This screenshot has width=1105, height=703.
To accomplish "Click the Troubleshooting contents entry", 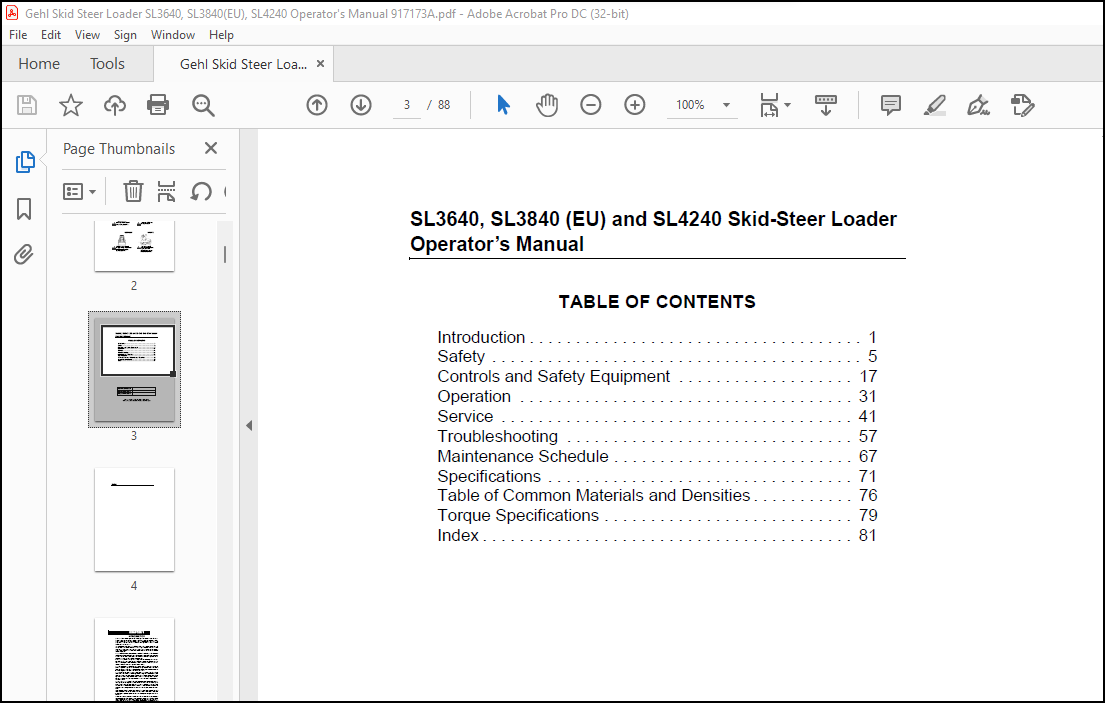I will 657,436.
